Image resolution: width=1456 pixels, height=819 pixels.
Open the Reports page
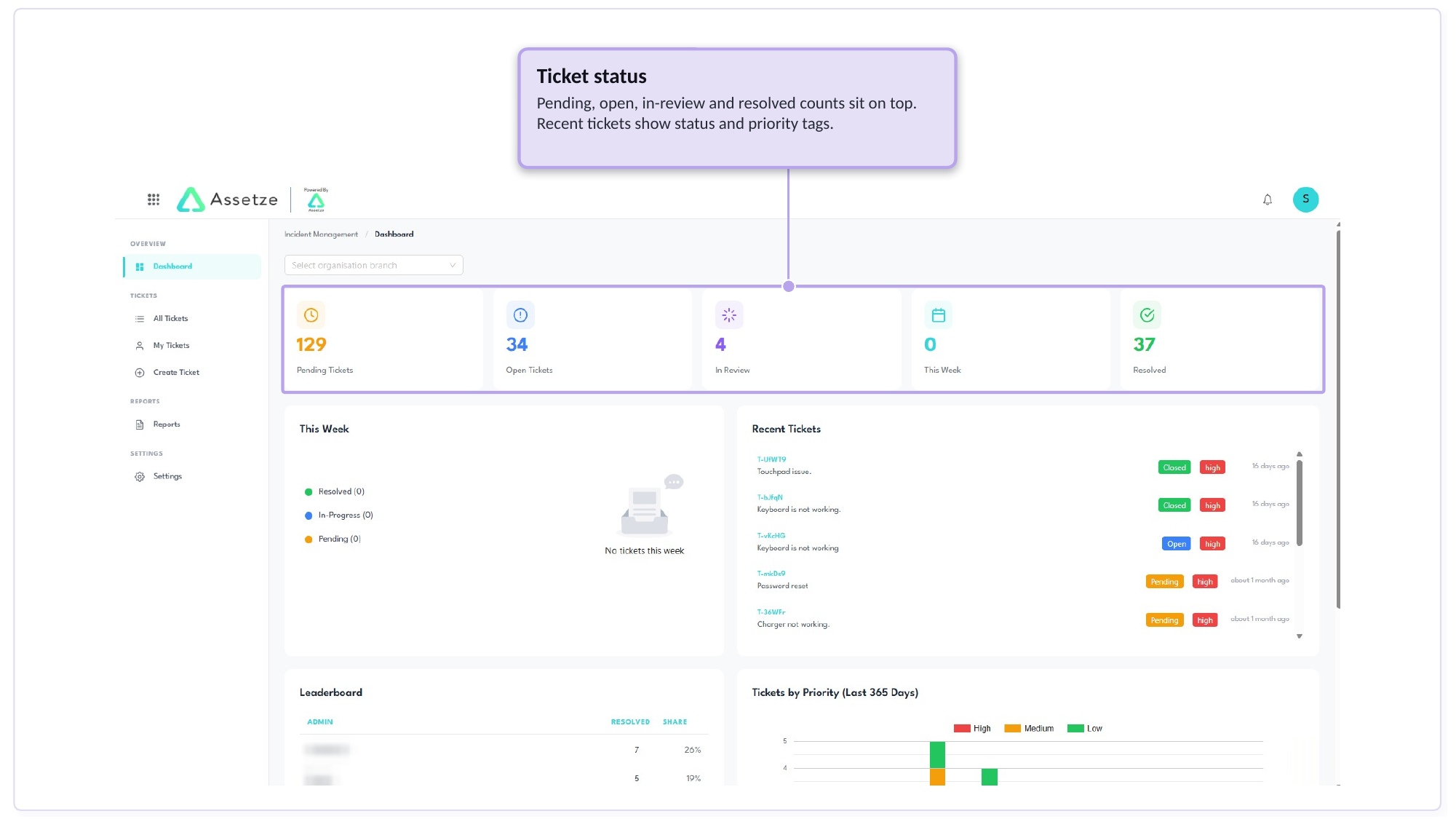(x=167, y=424)
